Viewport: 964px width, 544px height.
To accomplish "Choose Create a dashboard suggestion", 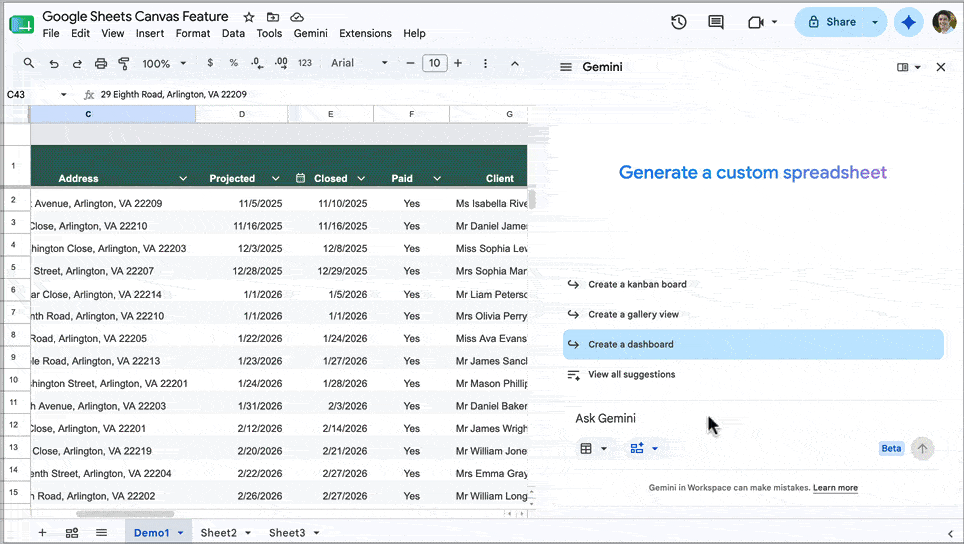I will pyautogui.click(x=753, y=344).
